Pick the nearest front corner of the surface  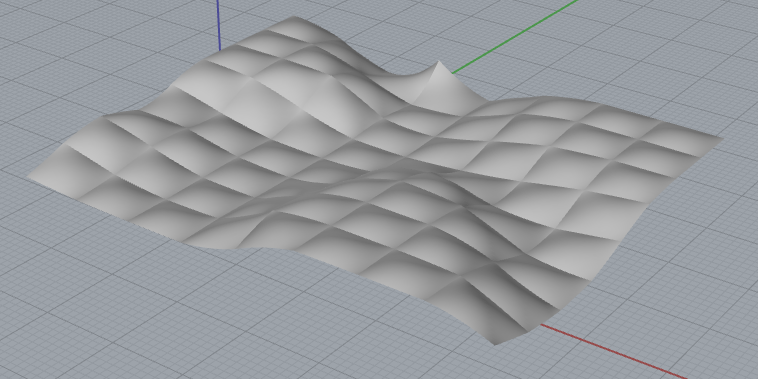coord(495,343)
